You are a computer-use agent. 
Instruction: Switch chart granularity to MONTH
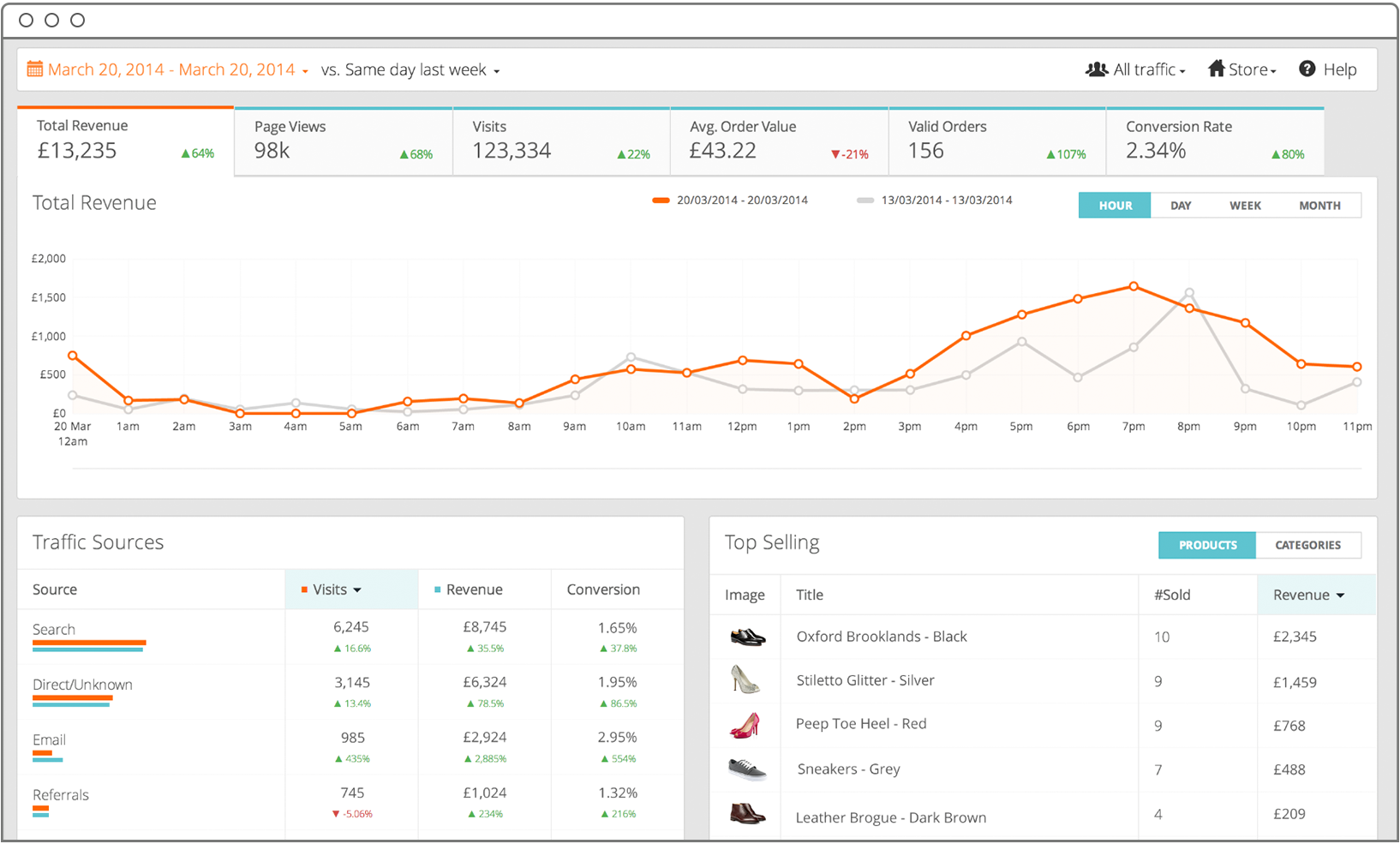pos(1319,206)
